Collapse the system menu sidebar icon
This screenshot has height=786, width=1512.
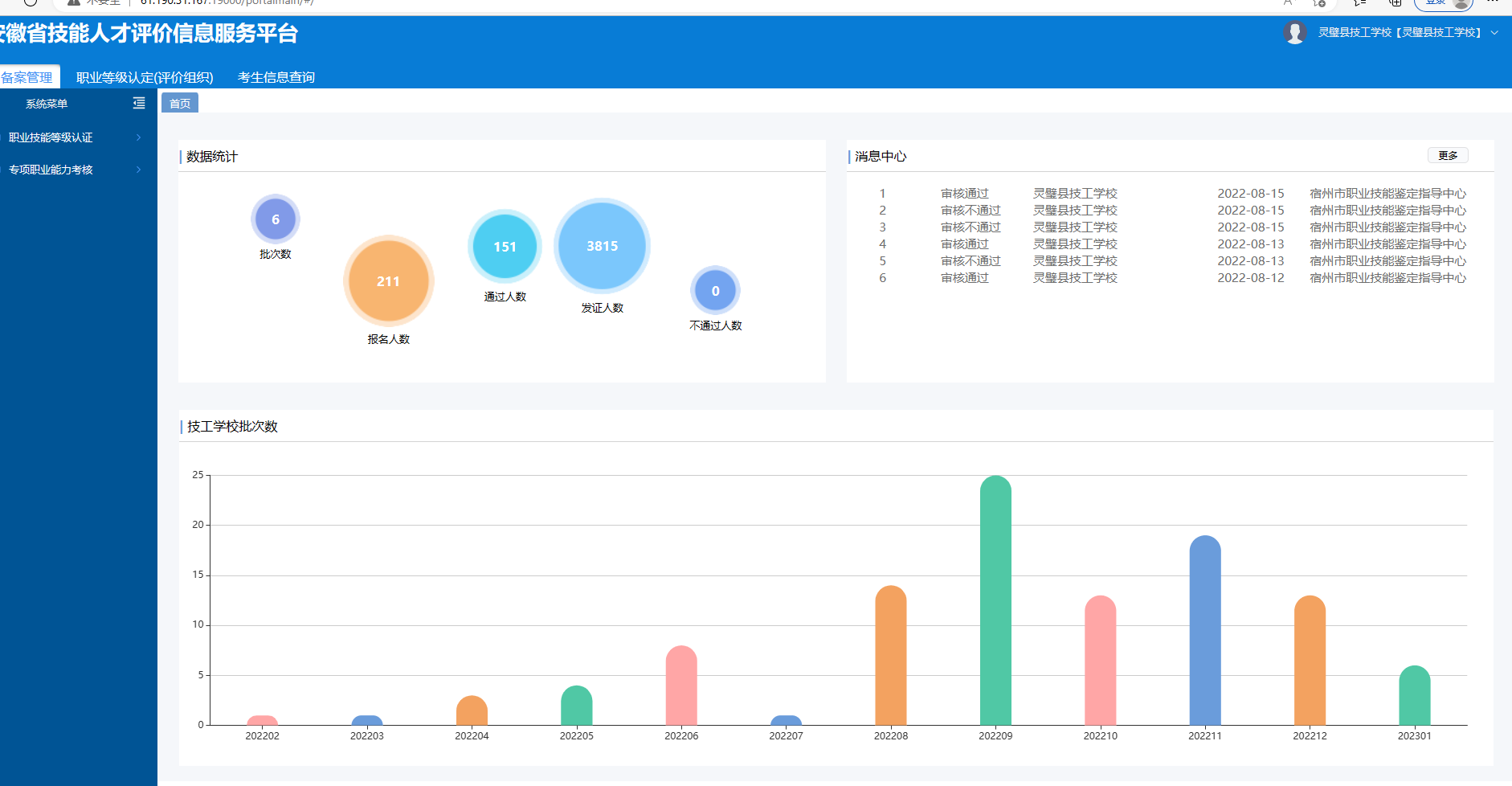coord(139,103)
